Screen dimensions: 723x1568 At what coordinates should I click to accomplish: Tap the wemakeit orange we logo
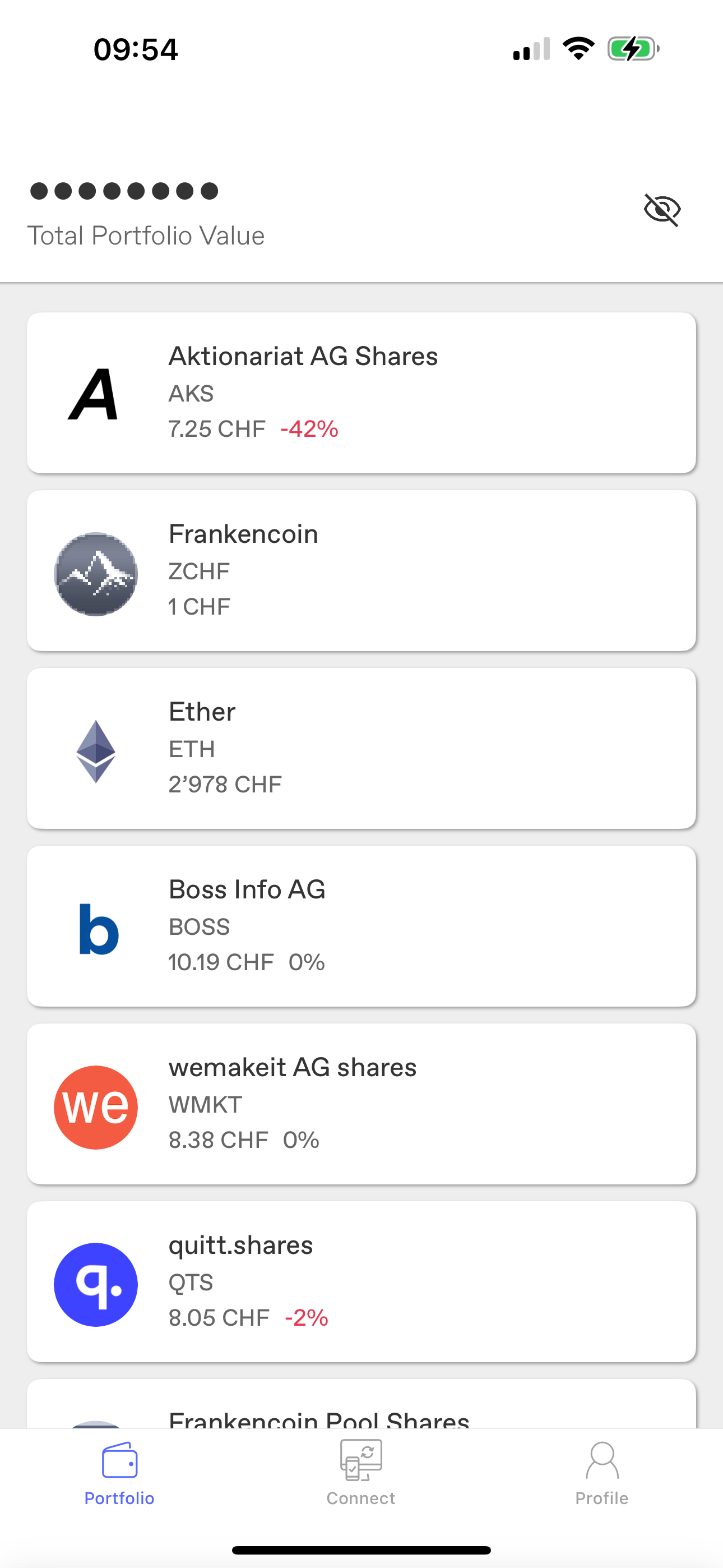pyautogui.click(x=95, y=1107)
